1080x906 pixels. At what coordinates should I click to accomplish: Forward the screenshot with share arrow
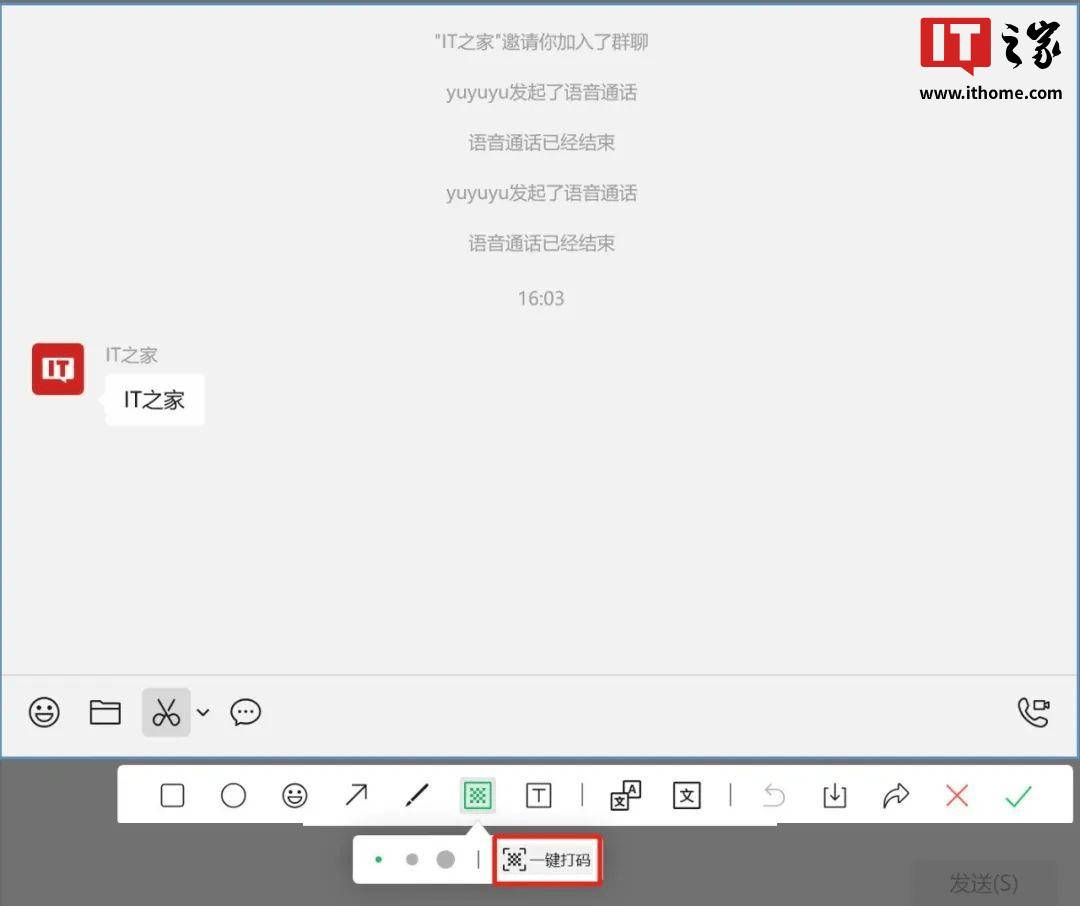pyautogui.click(x=895, y=795)
